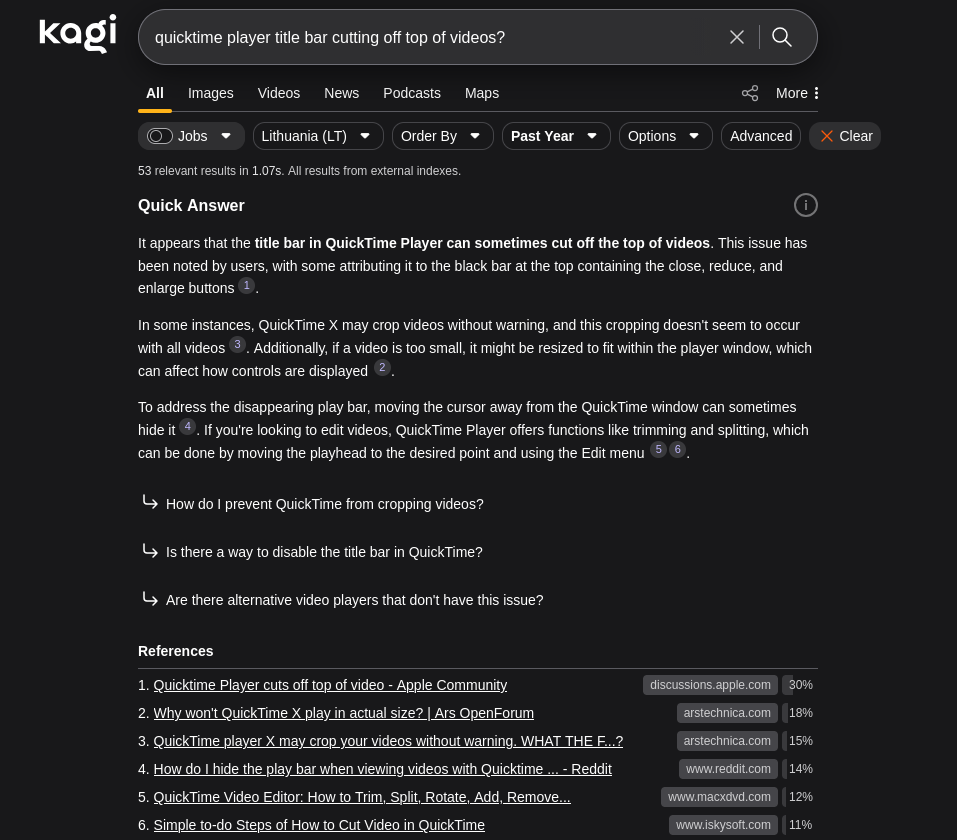This screenshot has height=840, width=957.
Task: Clear all active search filters
Action: click(x=845, y=136)
